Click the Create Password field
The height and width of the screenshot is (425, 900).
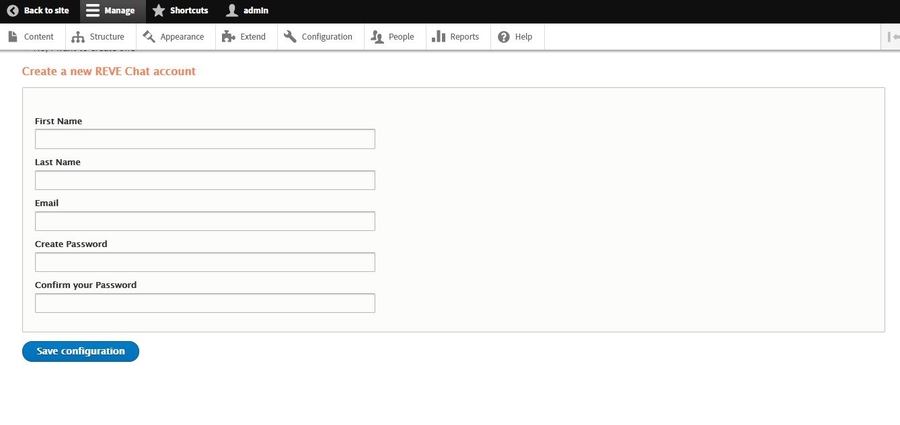(x=205, y=262)
